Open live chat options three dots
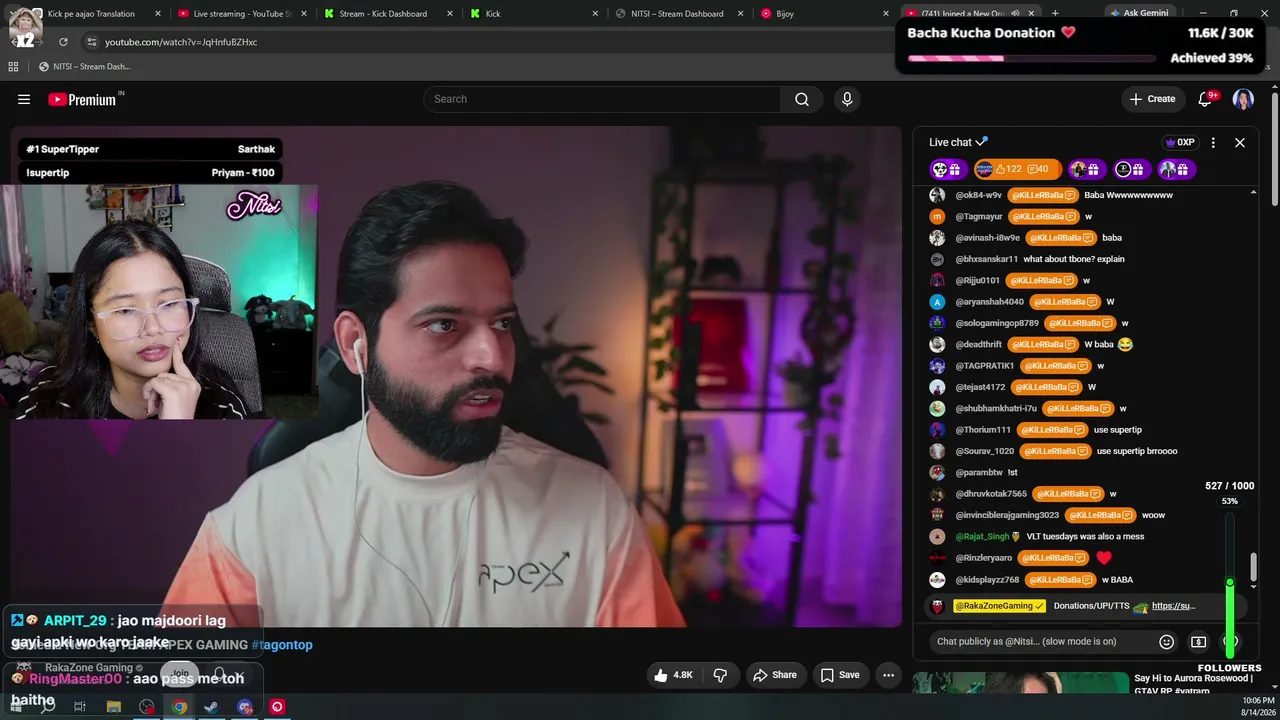Viewport: 1280px width, 720px height. [x=1213, y=143]
